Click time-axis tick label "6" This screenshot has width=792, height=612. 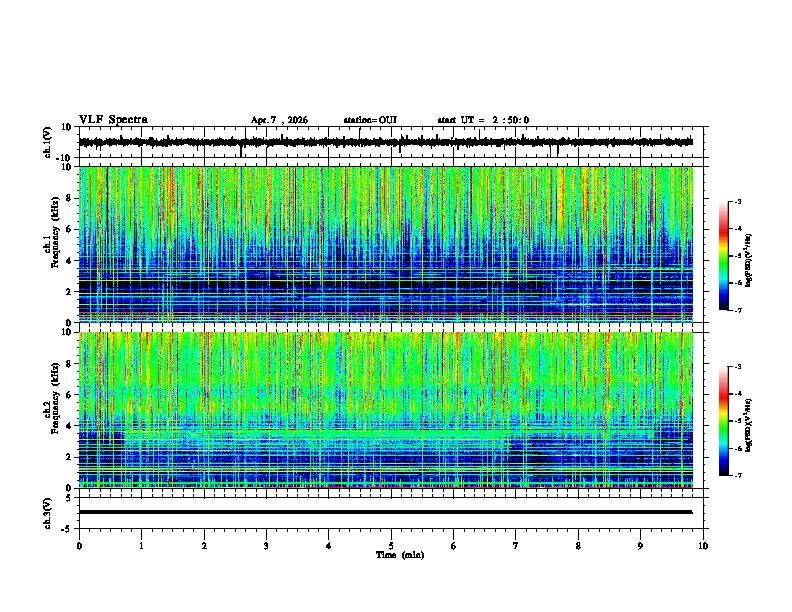454,546
